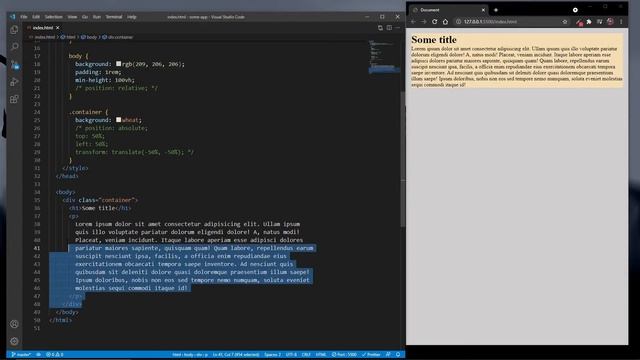Close the index.html editor tab
Image resolution: width=640 pixels, height=360 pixels.
(x=58, y=28)
